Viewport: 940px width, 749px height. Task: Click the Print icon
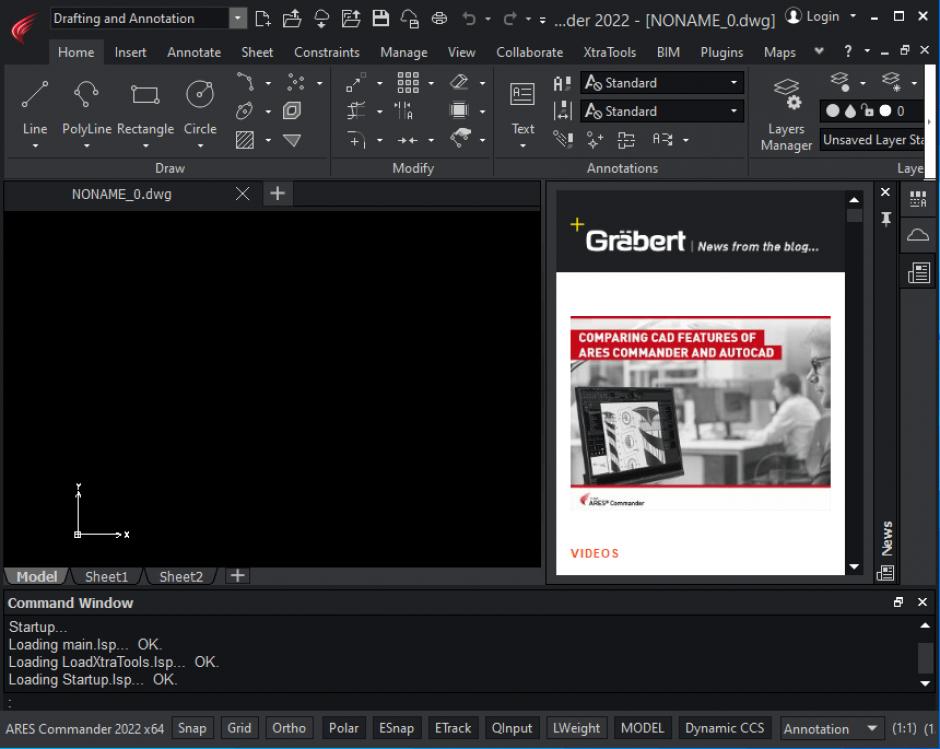pyautogui.click(x=439, y=19)
